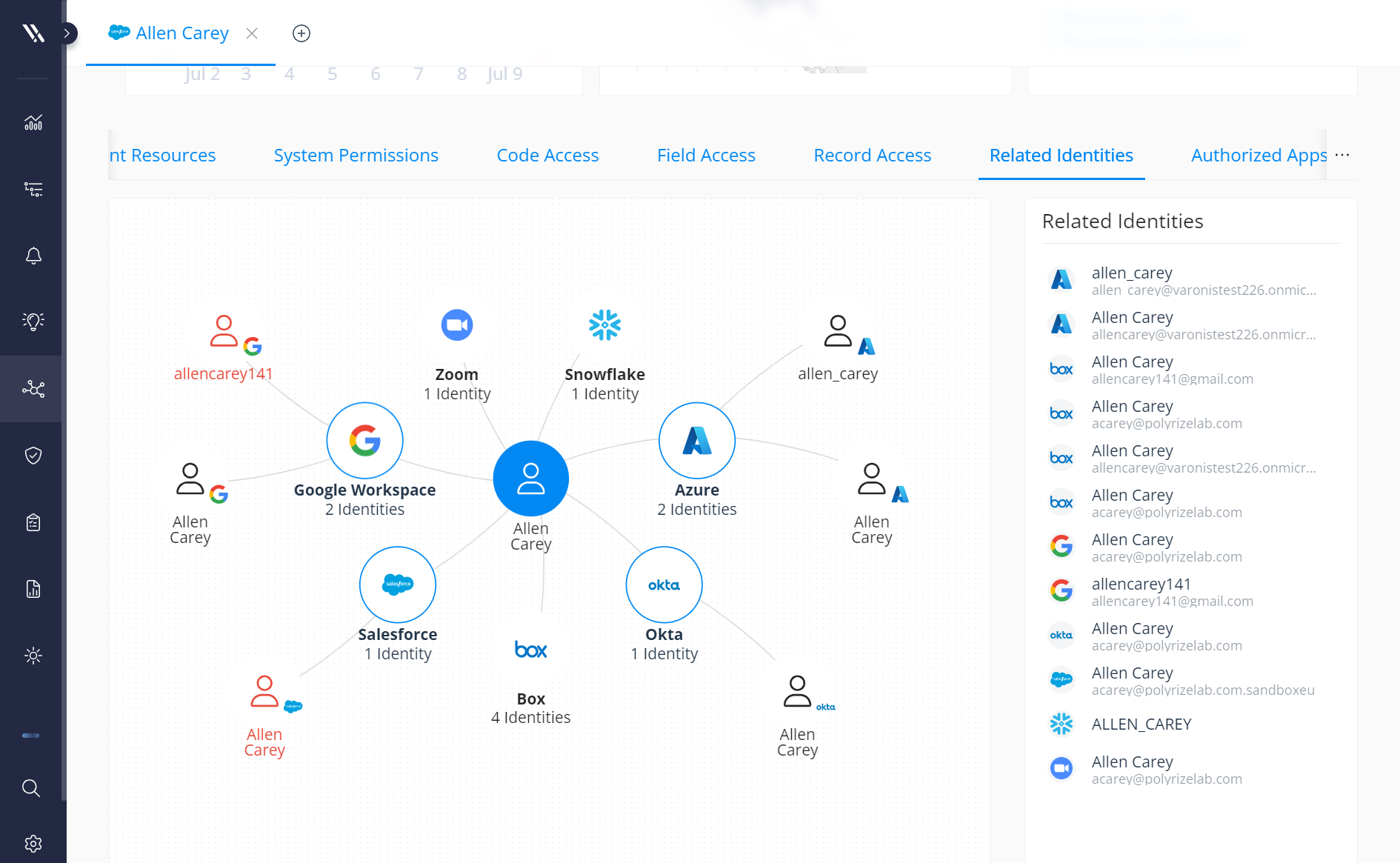Click the Snowflake node in the graph
Viewport: 1400px width, 863px height.
[x=604, y=325]
